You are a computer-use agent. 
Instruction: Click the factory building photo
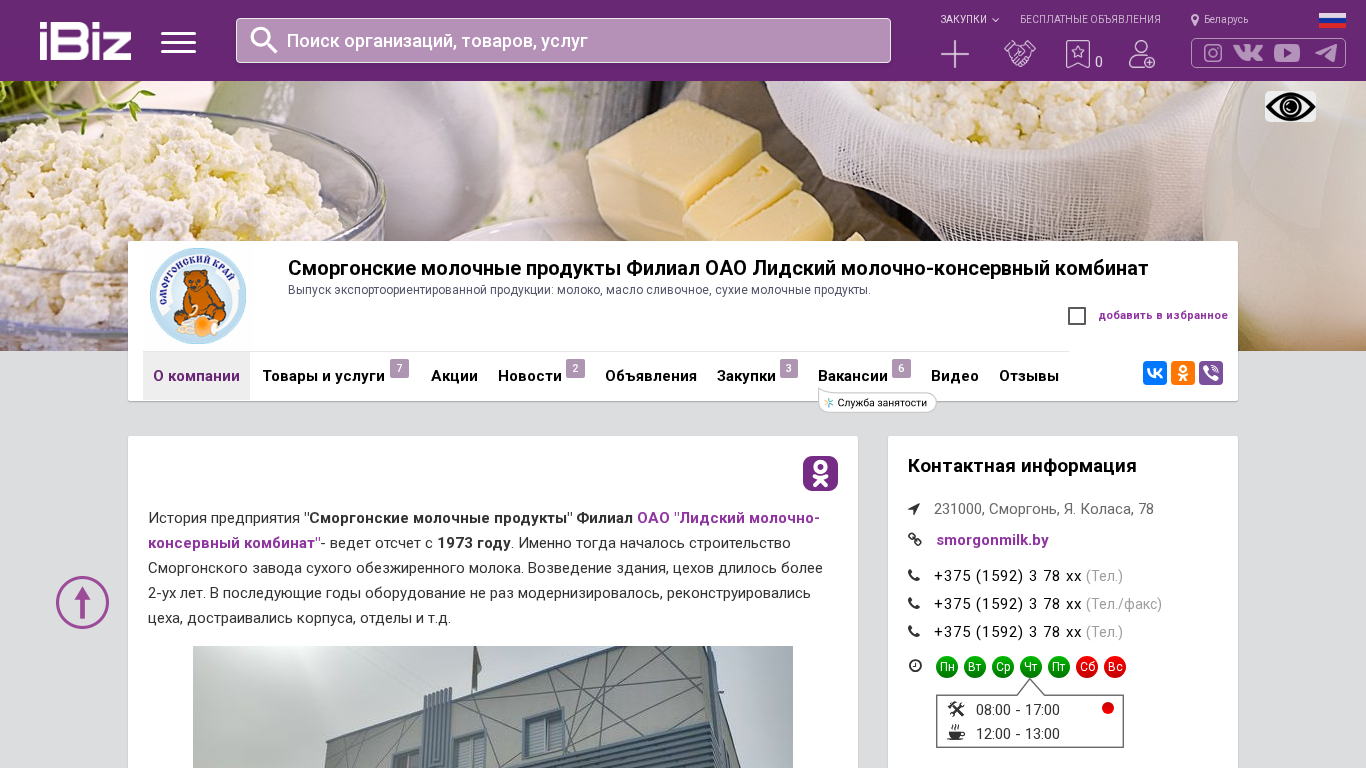(493, 707)
